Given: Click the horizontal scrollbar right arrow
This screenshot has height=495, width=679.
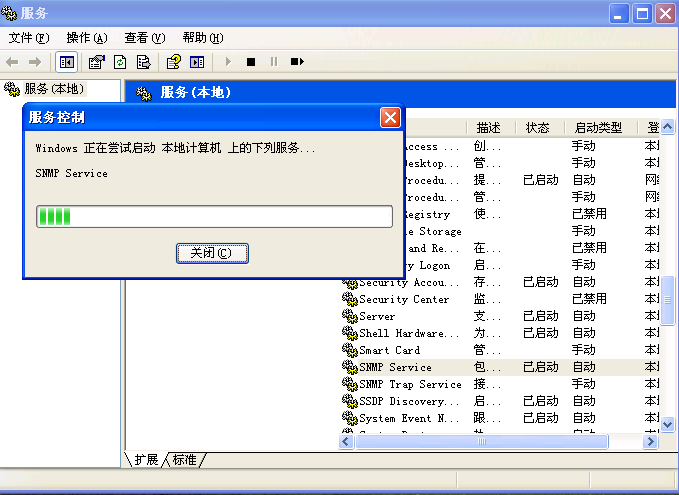Looking at the screenshot, I should coord(650,442).
